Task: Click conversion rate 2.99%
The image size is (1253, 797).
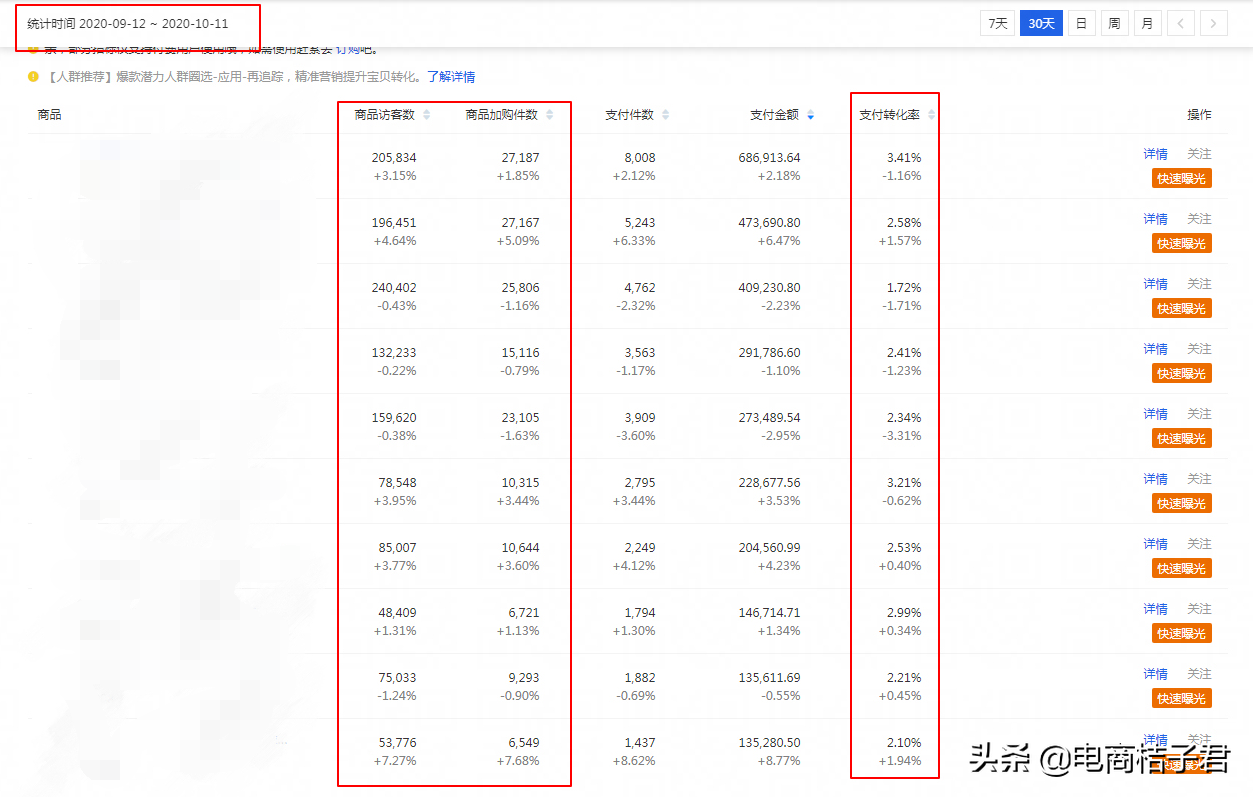Action: pyautogui.click(x=904, y=613)
